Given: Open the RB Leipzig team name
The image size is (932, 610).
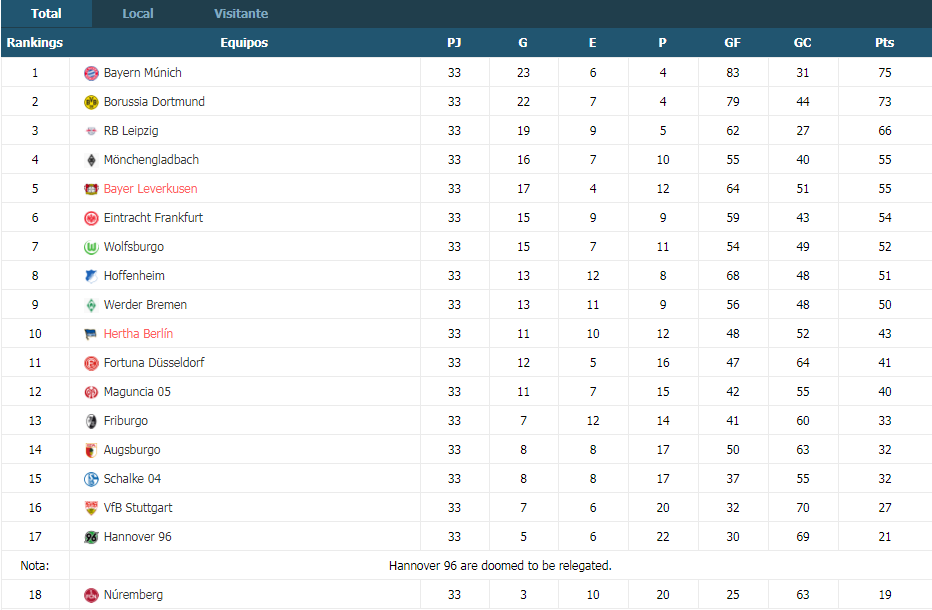Looking at the screenshot, I should click(131, 131).
